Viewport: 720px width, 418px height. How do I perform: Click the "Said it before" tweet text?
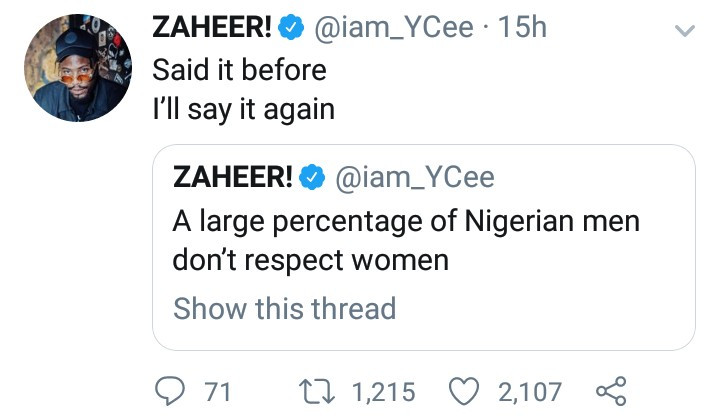click(239, 71)
